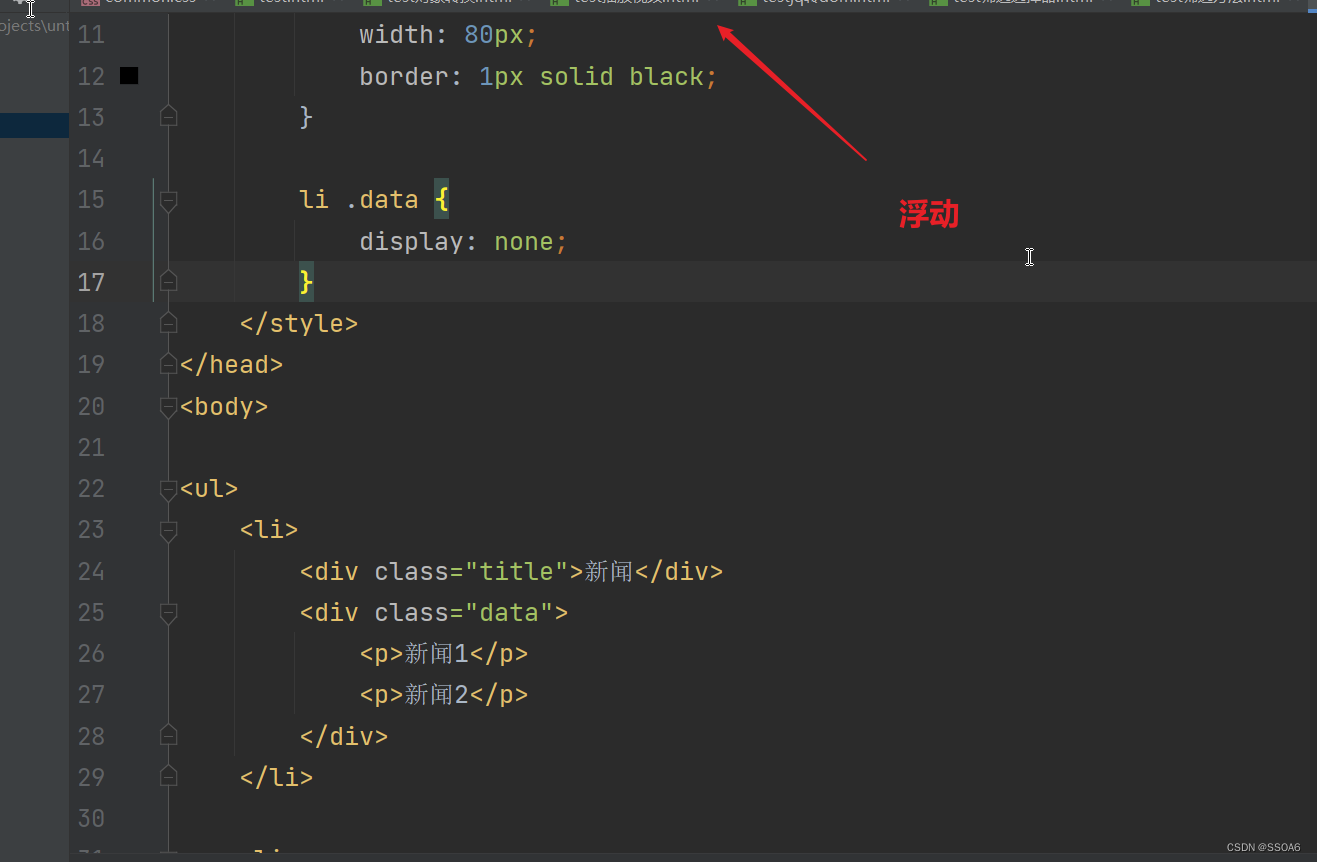Click line number 16 in the gutter
This screenshot has height=862, width=1317.
pos(91,241)
